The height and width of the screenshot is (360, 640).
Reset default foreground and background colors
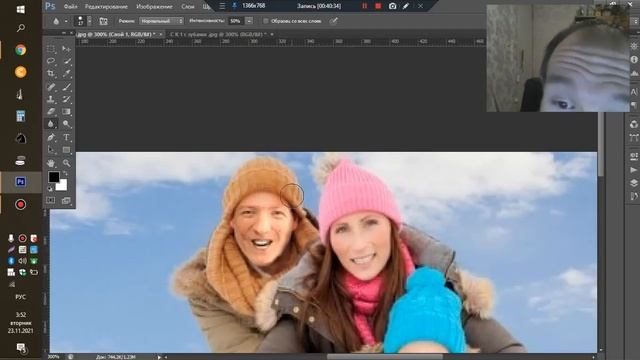50,189
